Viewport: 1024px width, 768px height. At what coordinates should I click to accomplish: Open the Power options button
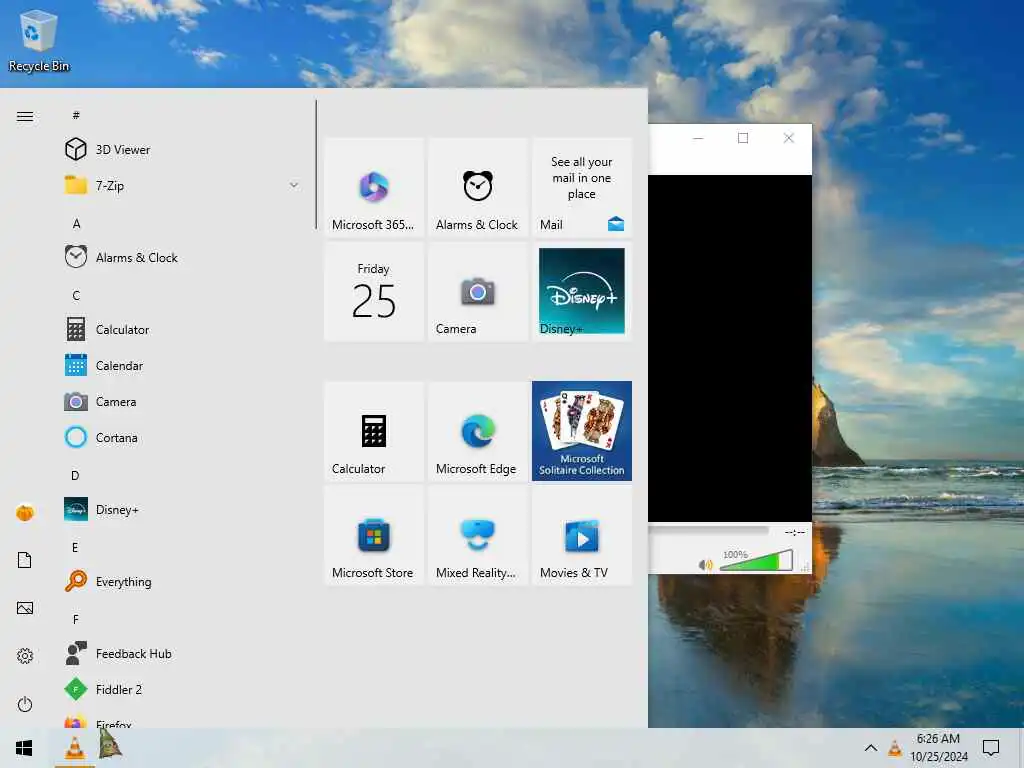pyautogui.click(x=25, y=704)
